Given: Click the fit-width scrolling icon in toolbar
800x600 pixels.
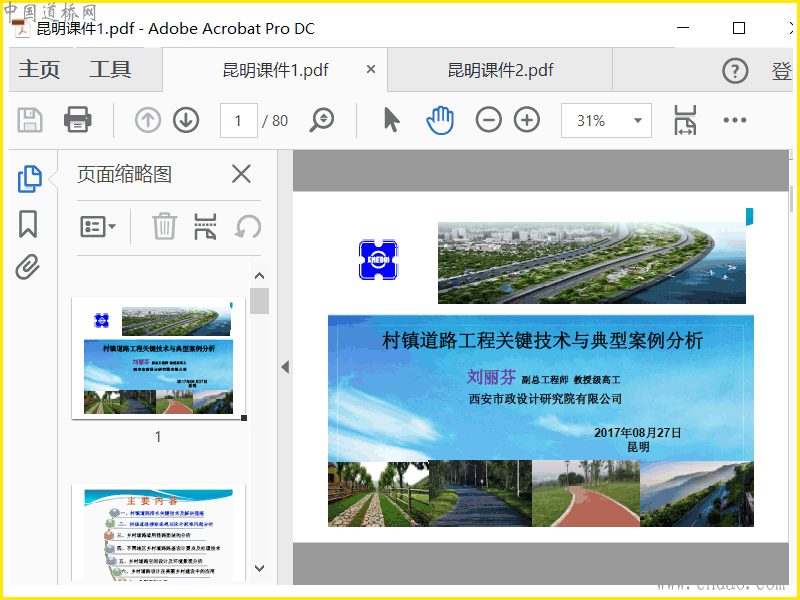Looking at the screenshot, I should point(685,120).
